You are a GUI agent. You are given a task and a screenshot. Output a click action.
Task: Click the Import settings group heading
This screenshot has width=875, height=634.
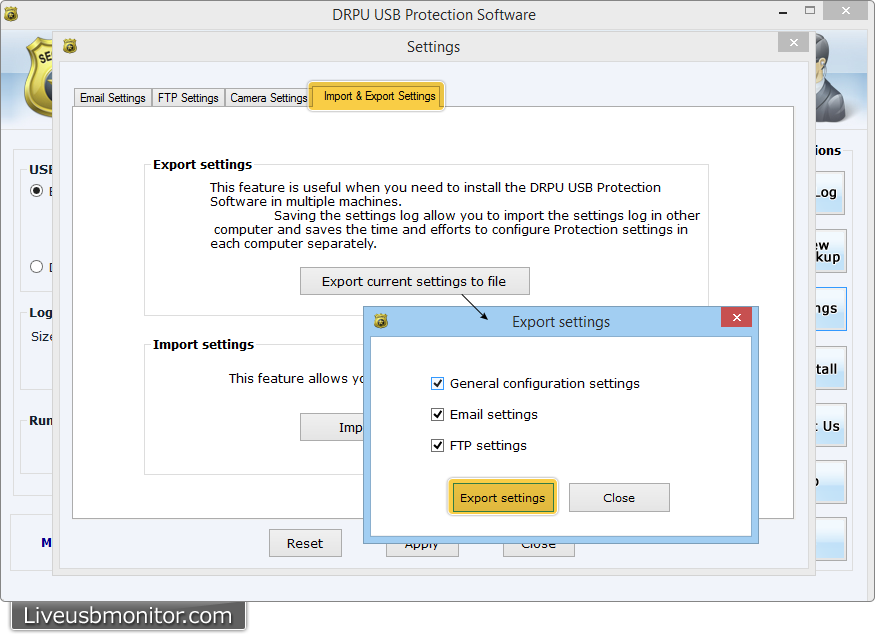[203, 344]
